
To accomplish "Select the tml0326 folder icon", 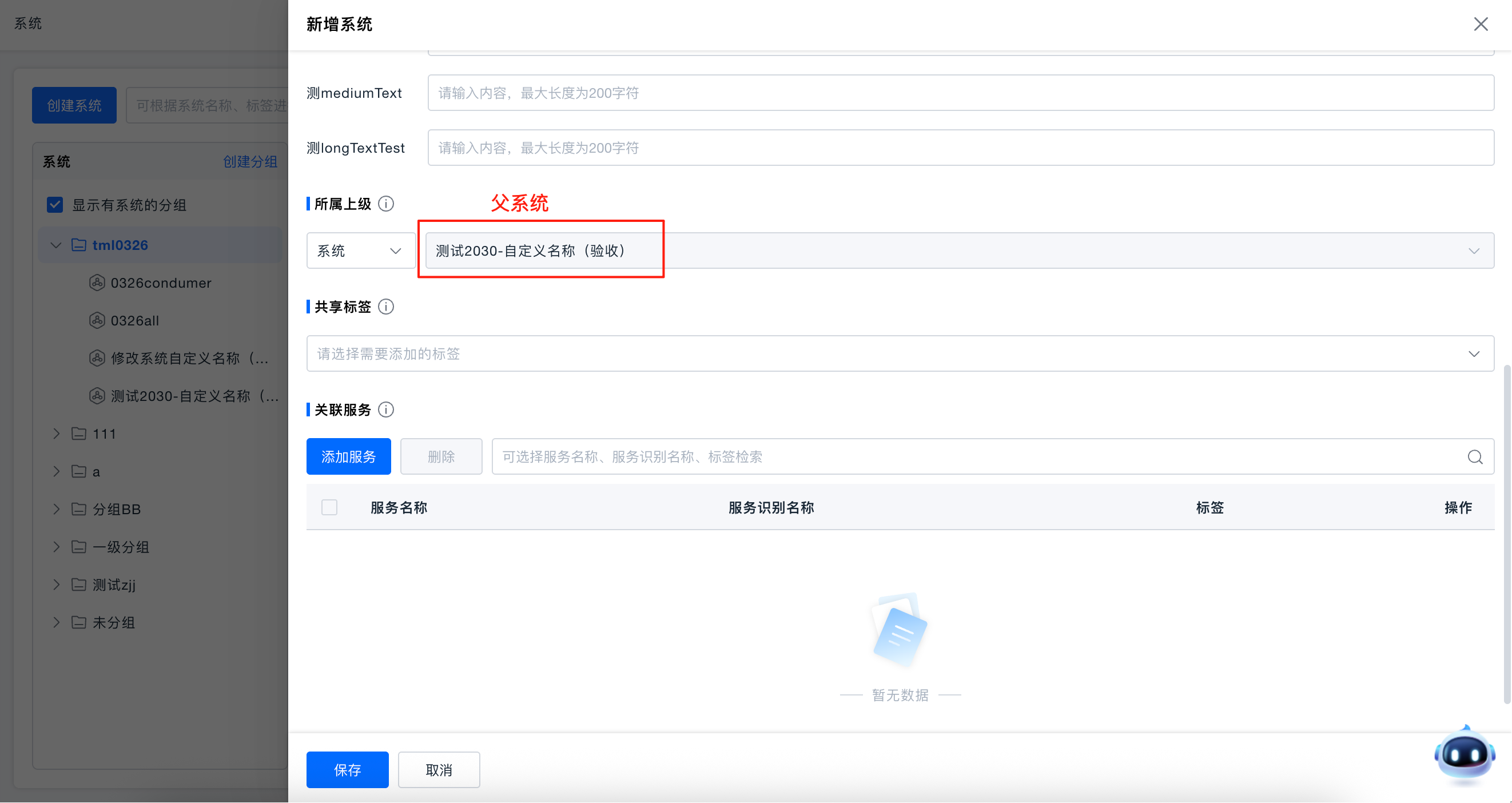I will point(79,245).
